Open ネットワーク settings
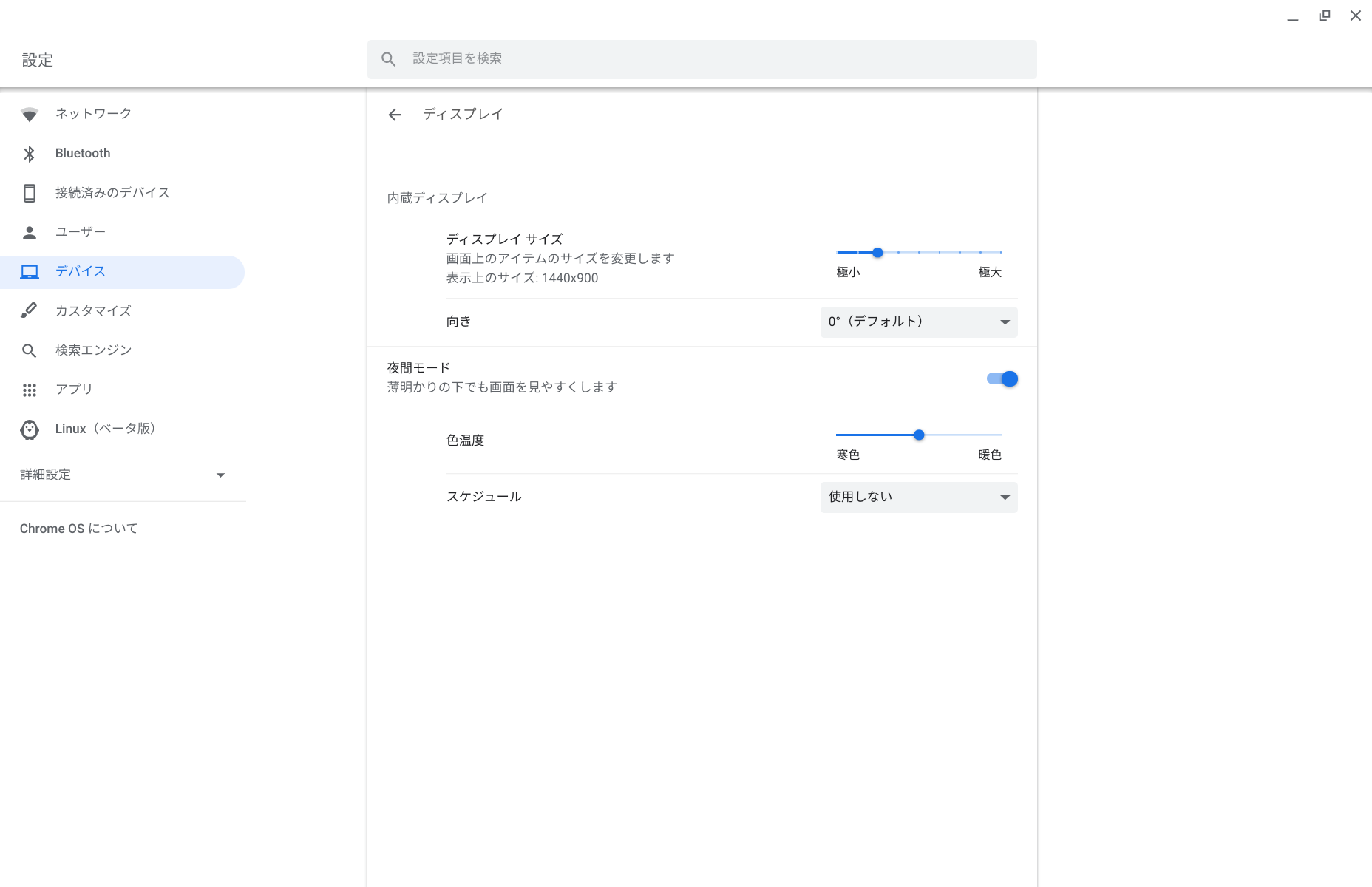 pos(123,114)
